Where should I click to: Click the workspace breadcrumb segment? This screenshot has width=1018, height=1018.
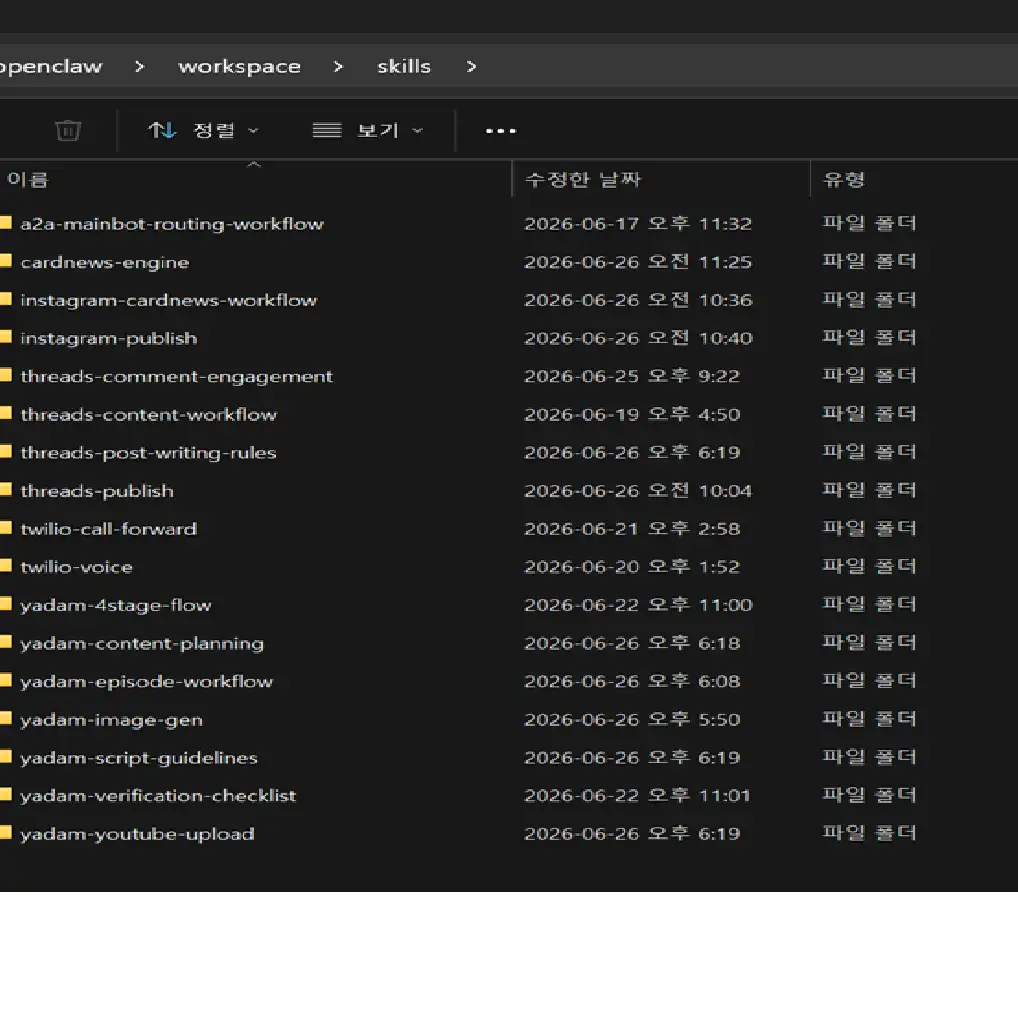point(240,66)
